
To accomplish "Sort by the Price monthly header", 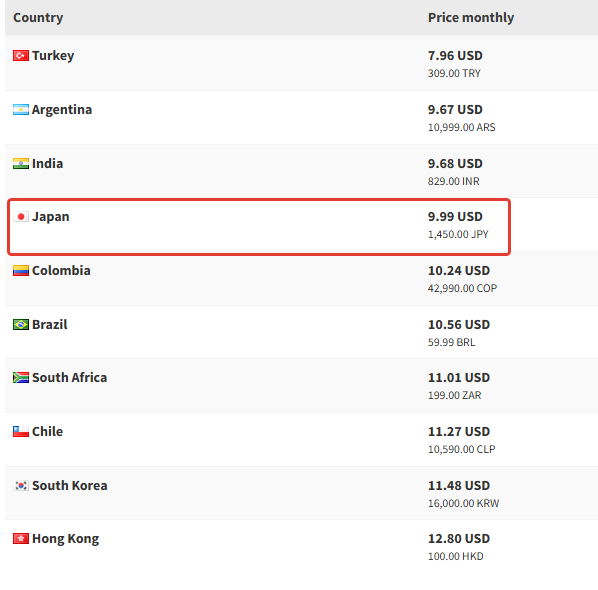I will point(471,18).
